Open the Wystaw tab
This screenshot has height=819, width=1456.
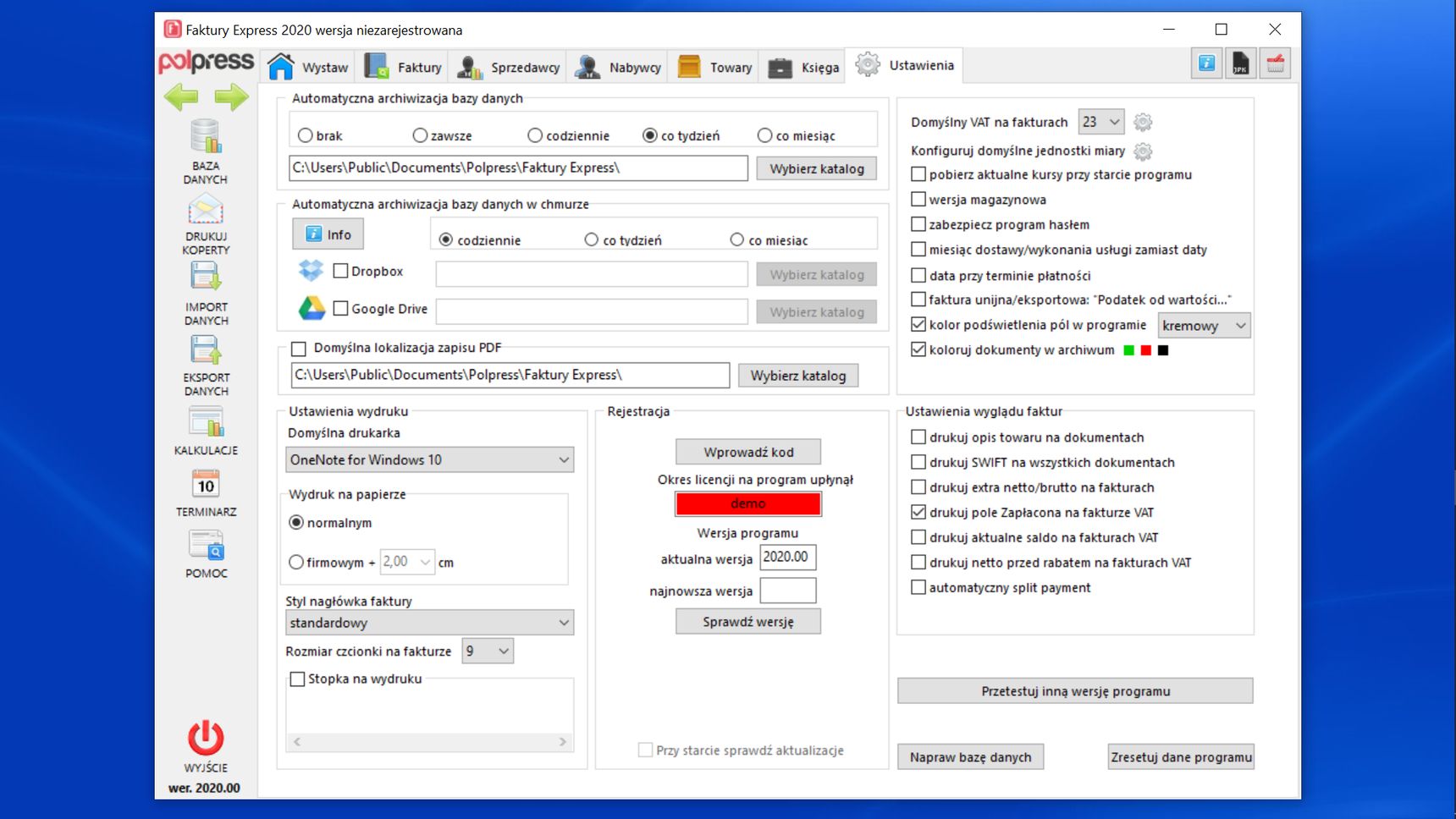tap(307, 67)
